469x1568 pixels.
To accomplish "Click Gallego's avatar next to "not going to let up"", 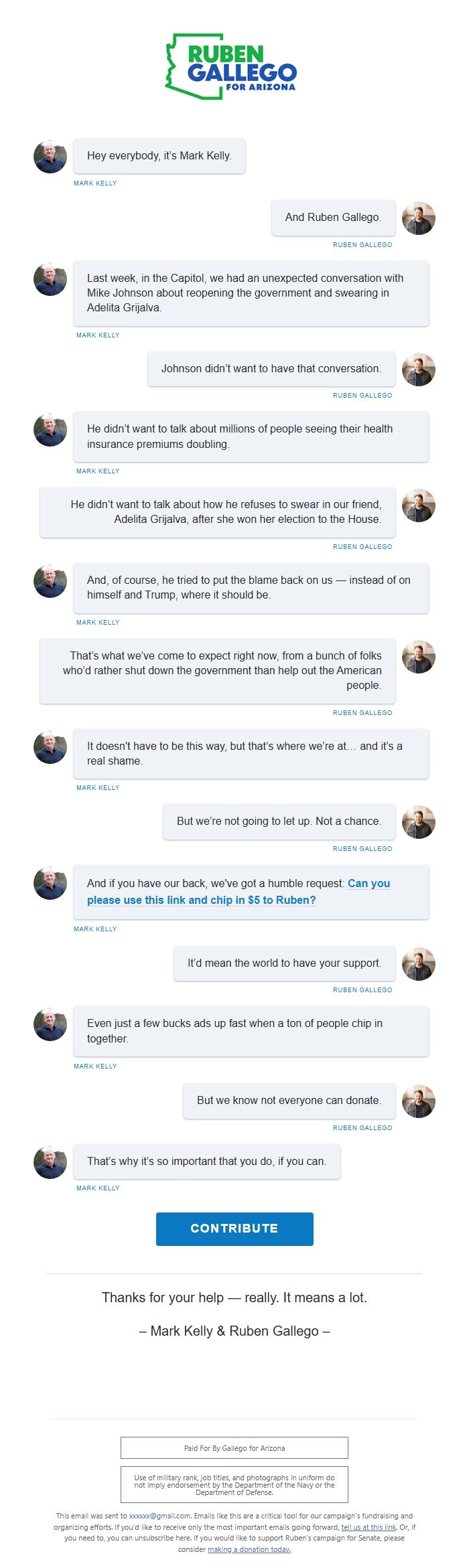I will 419,822.
